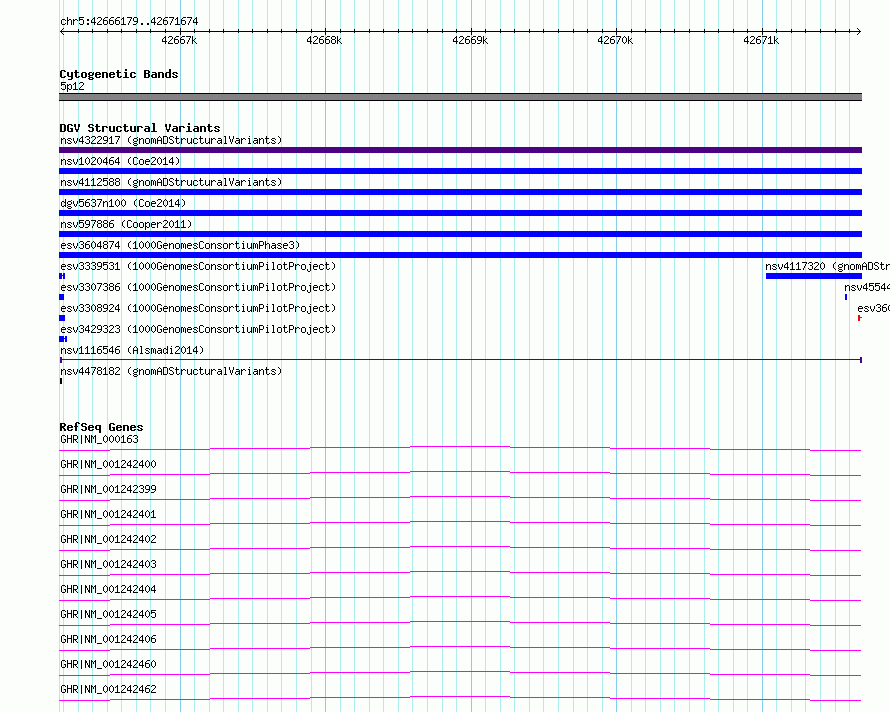
Task: Click the 42670k ruler tick label
Action: click(x=615, y=40)
